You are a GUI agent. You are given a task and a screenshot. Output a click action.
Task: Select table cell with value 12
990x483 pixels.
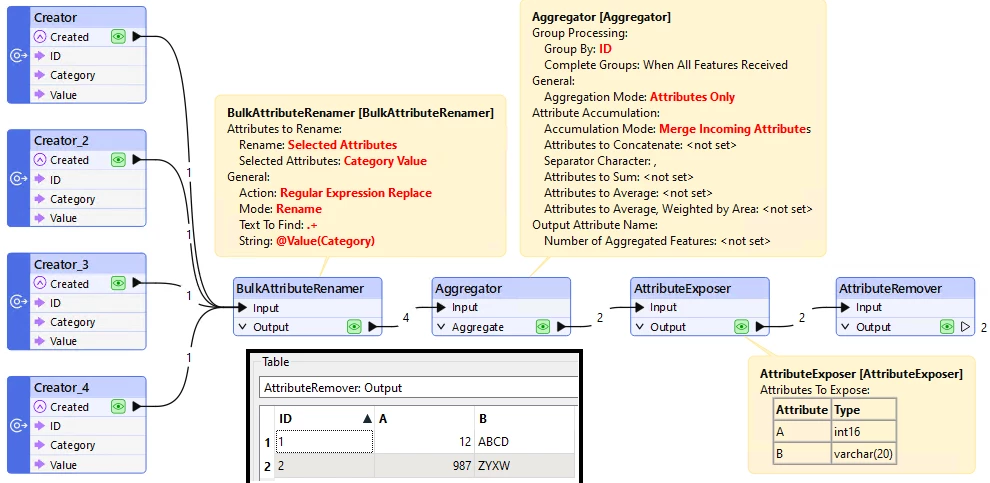pyautogui.click(x=424, y=442)
